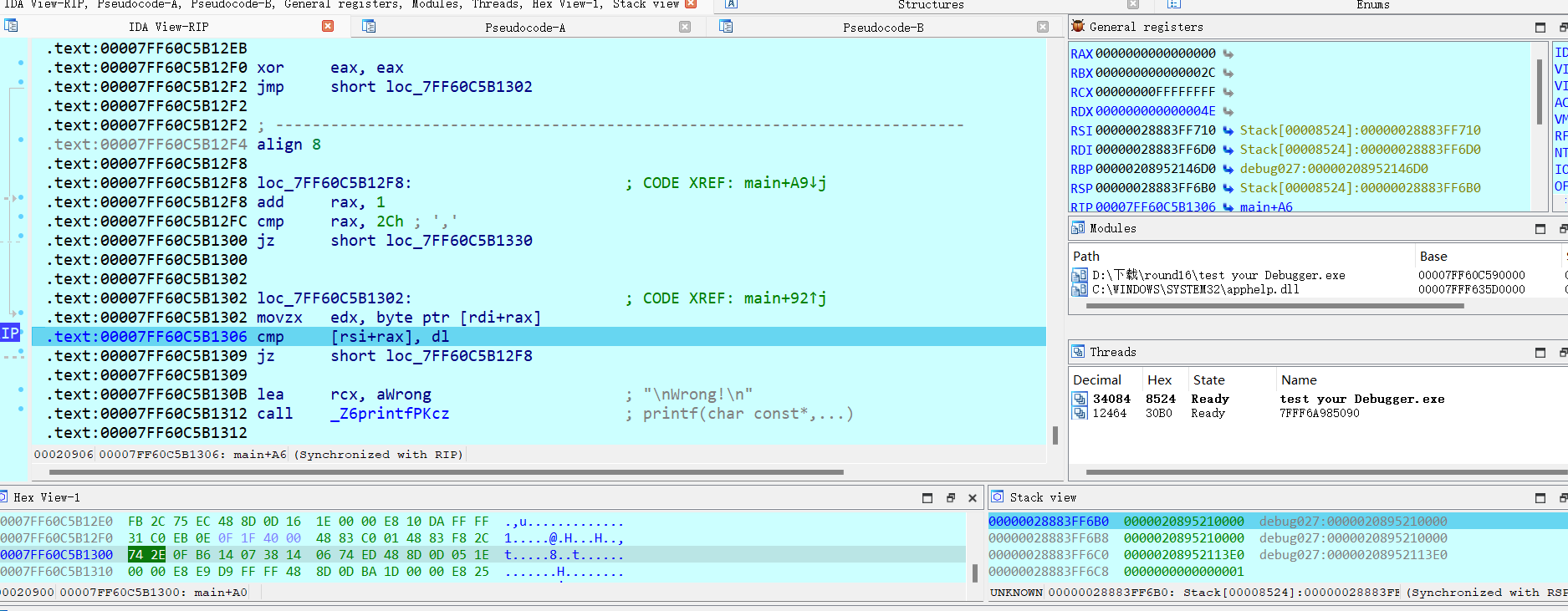Sort modules by Base column header
The image size is (1568, 611).
pos(1489,256)
